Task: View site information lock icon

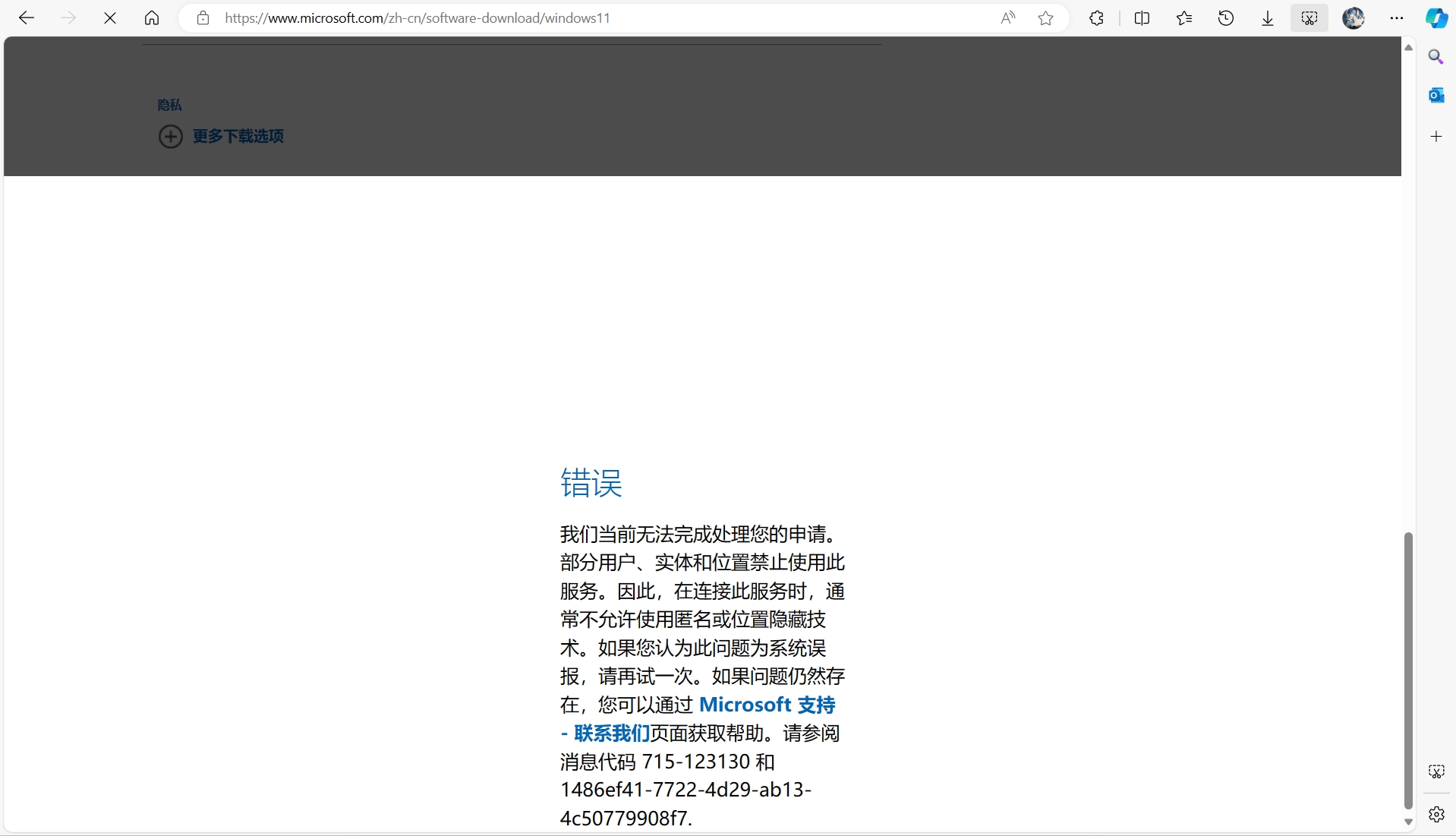Action: coord(203,18)
